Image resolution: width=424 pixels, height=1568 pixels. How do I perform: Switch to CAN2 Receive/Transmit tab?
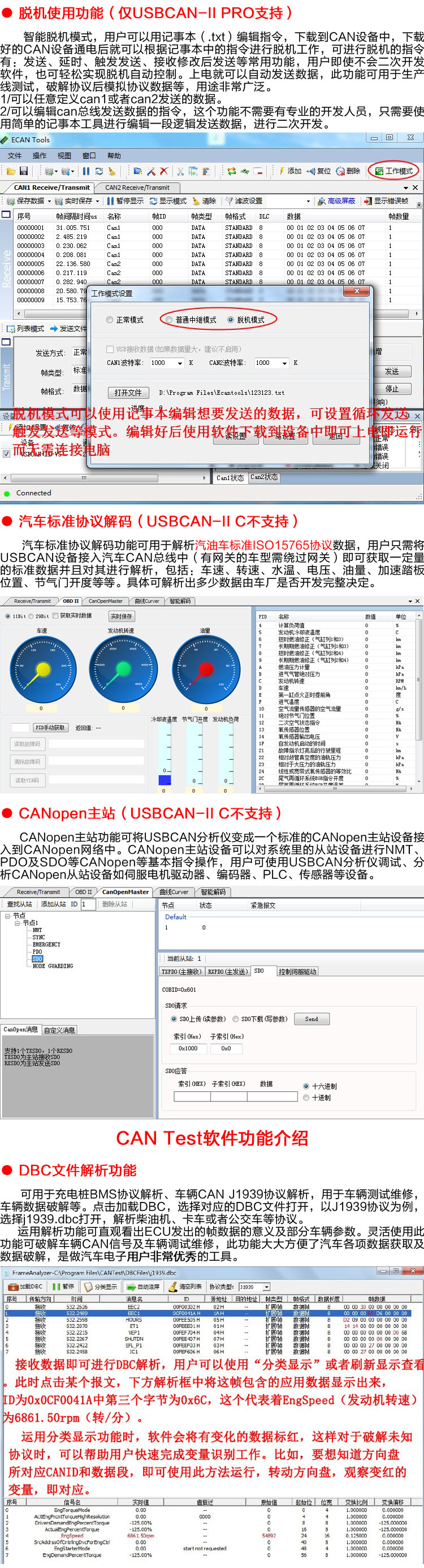tap(137, 188)
